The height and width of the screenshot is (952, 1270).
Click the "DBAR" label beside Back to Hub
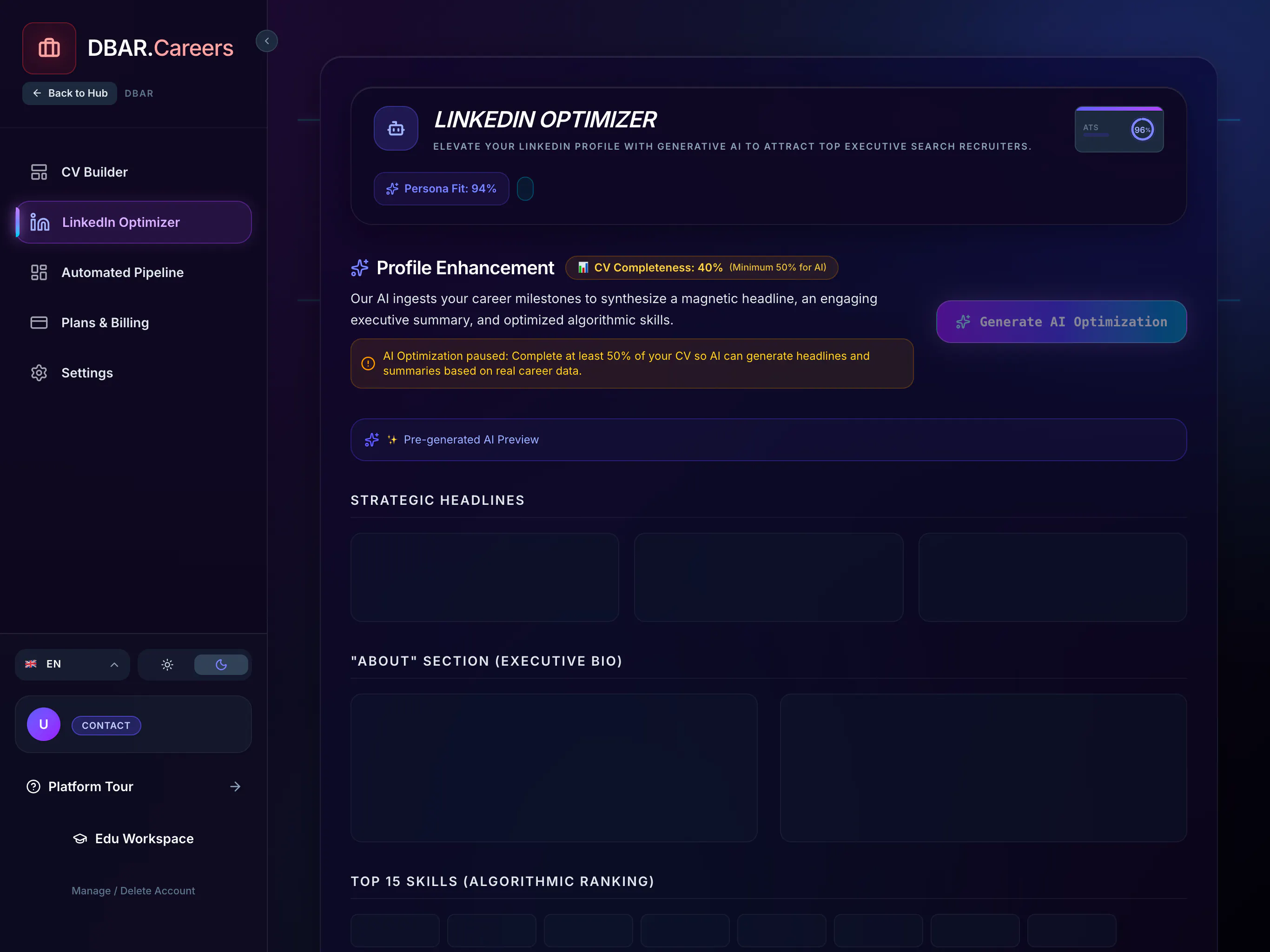coord(139,93)
